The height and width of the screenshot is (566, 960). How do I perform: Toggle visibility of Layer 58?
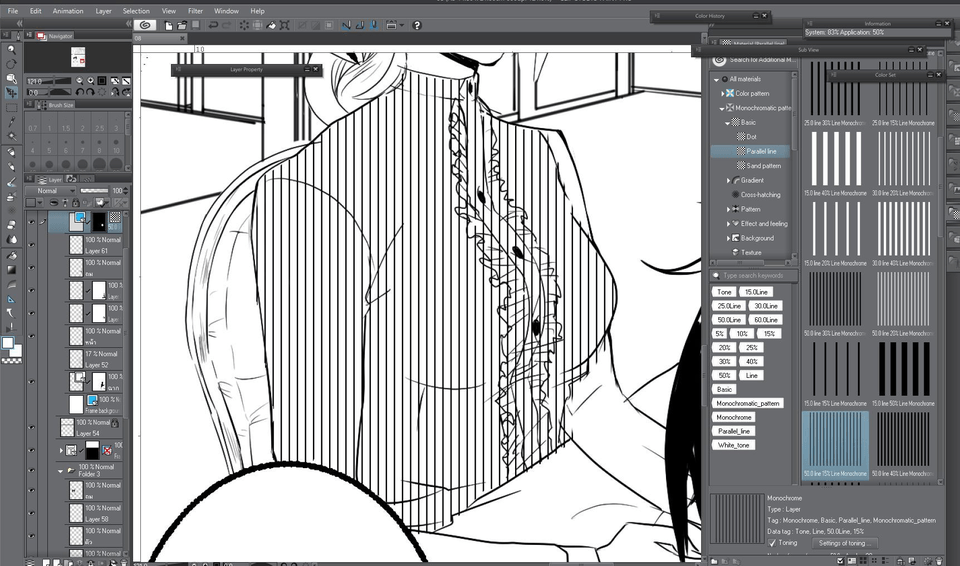[x=32, y=514]
